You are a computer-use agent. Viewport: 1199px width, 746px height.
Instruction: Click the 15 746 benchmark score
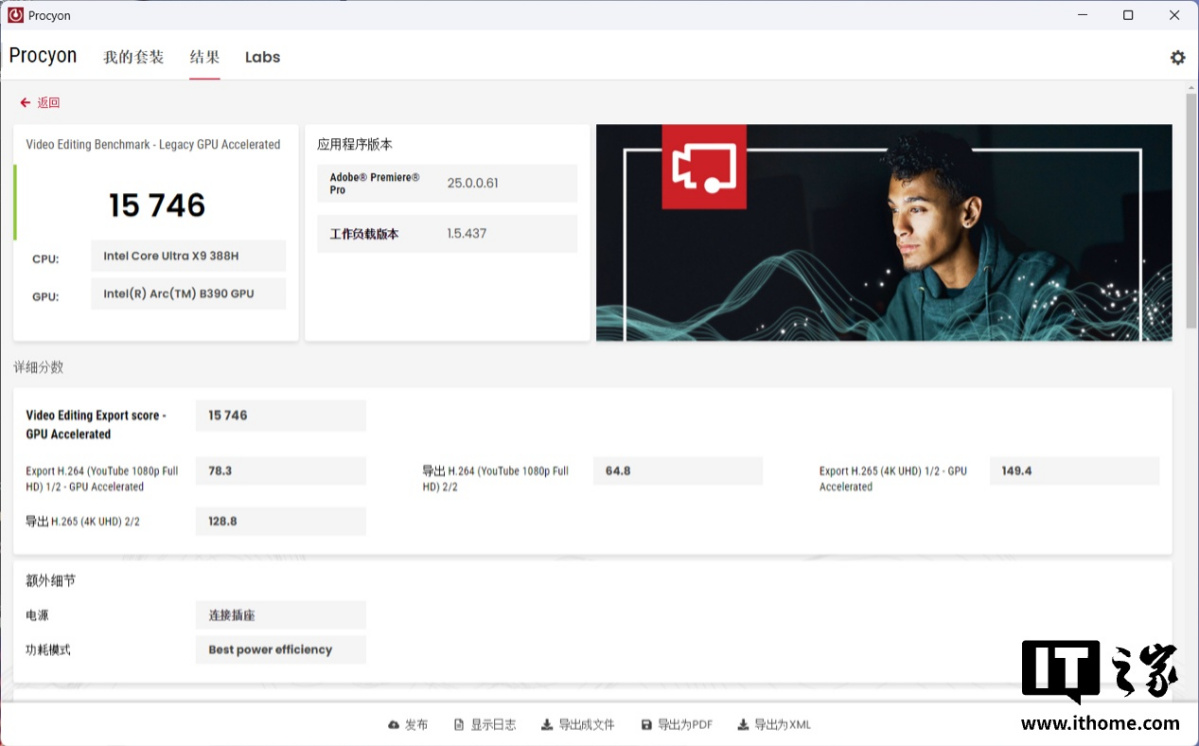[x=155, y=204]
